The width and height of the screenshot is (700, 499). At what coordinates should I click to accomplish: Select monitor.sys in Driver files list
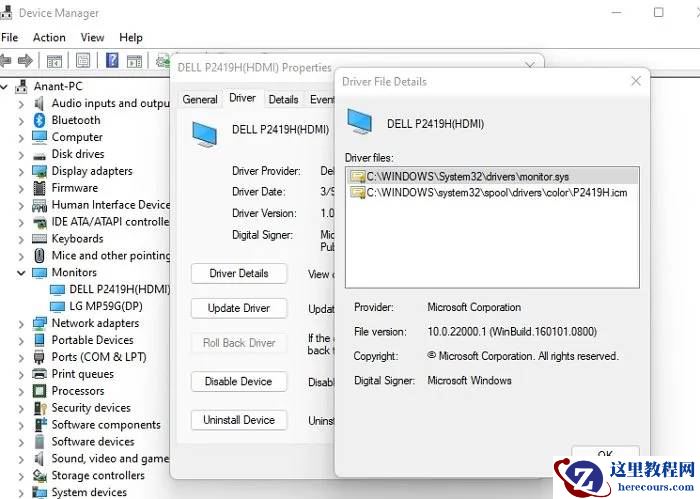(492, 176)
